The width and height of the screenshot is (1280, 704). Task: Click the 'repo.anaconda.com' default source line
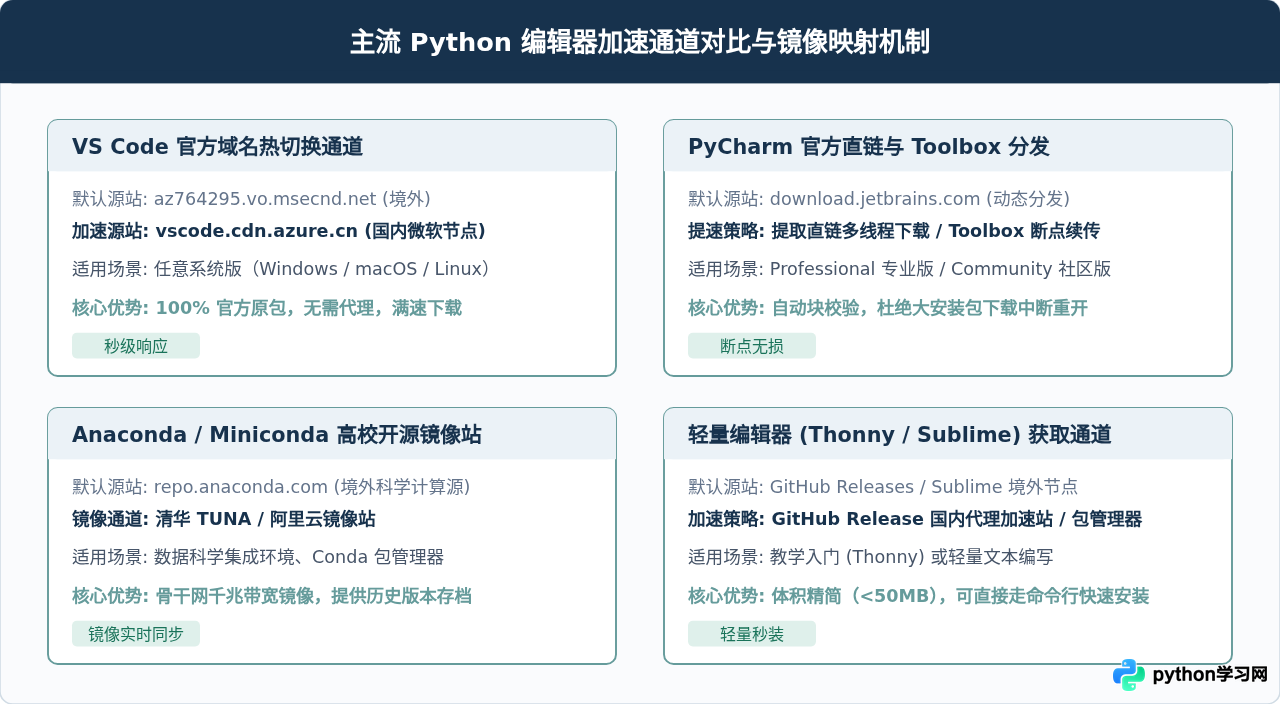[271, 487]
